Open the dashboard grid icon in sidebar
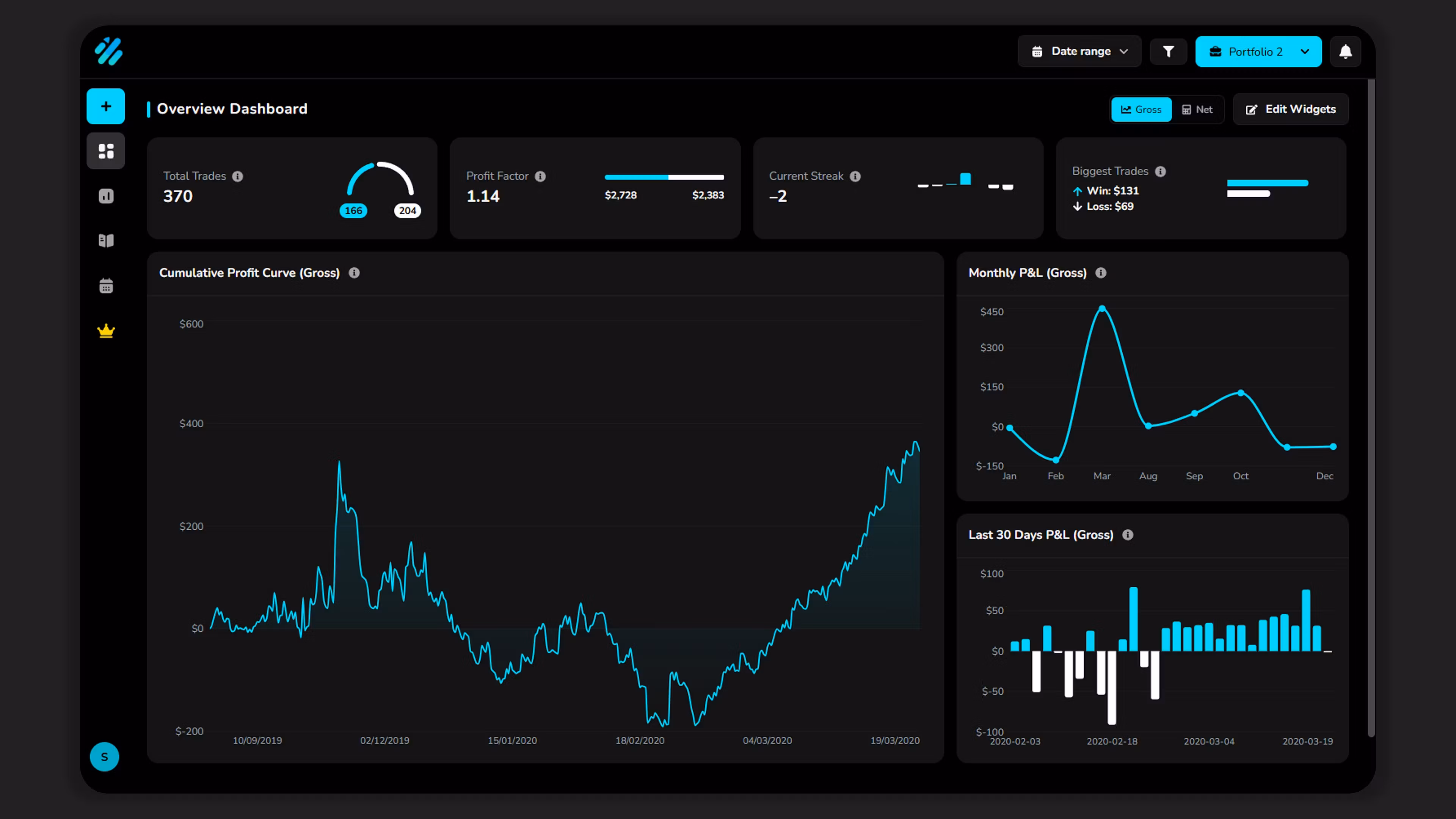The width and height of the screenshot is (1456, 819). coord(106,151)
